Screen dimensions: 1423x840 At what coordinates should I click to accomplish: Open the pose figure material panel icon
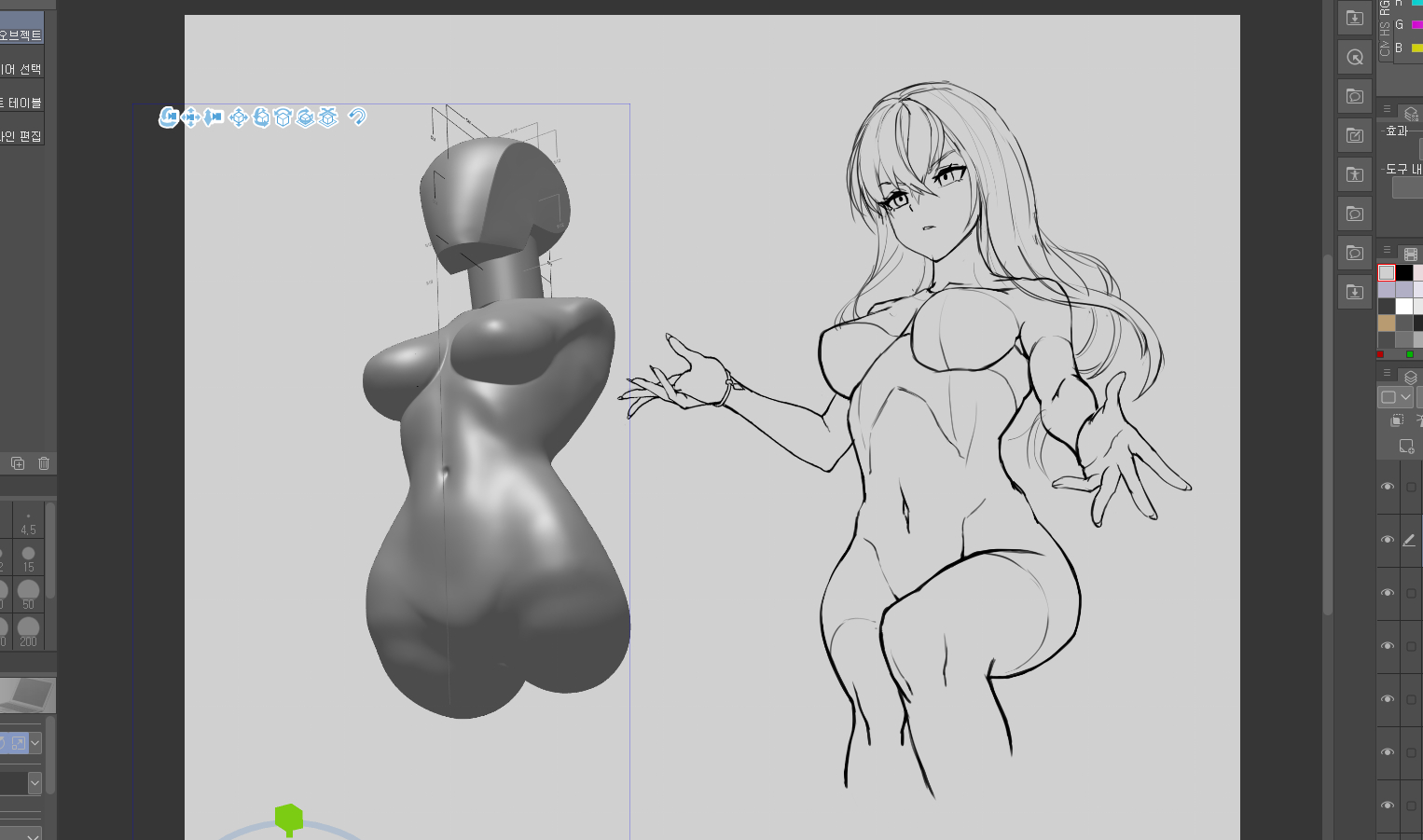[x=1355, y=174]
